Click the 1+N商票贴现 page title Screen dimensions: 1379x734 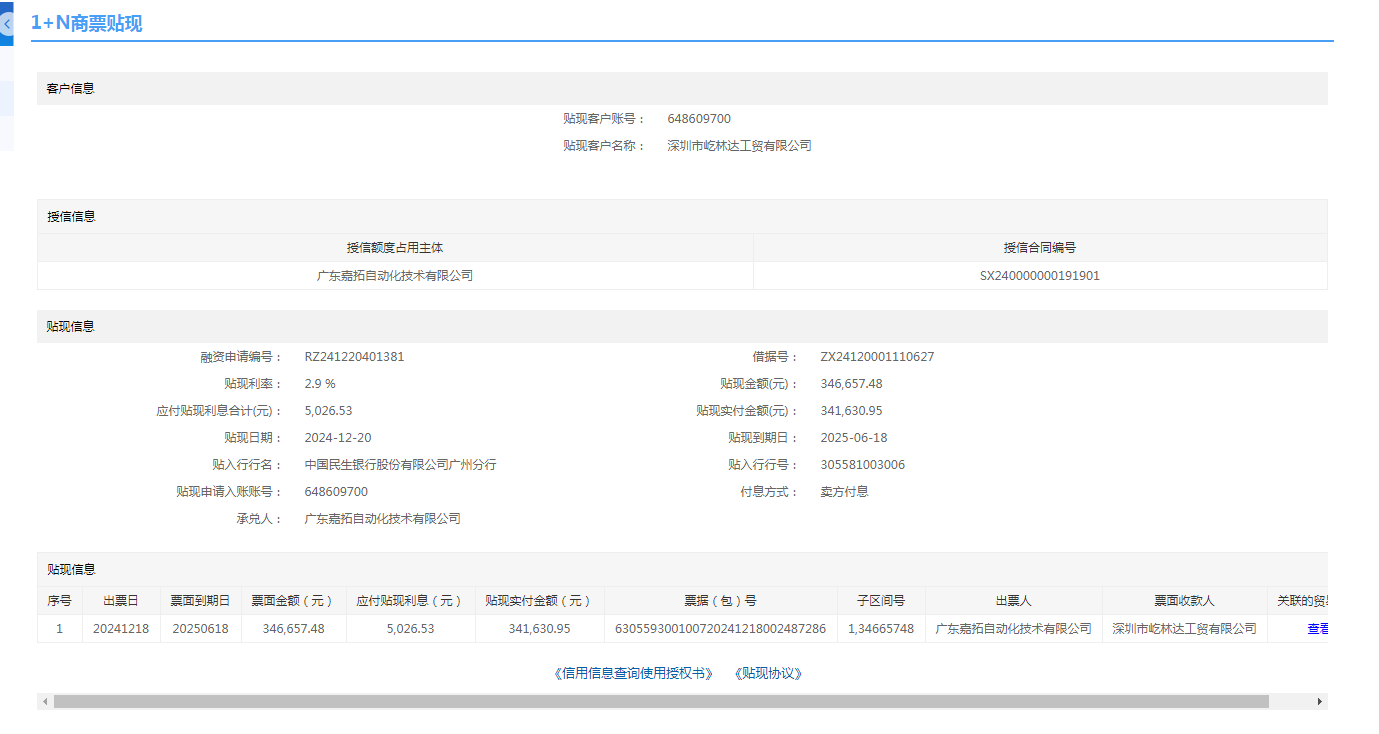coord(86,23)
